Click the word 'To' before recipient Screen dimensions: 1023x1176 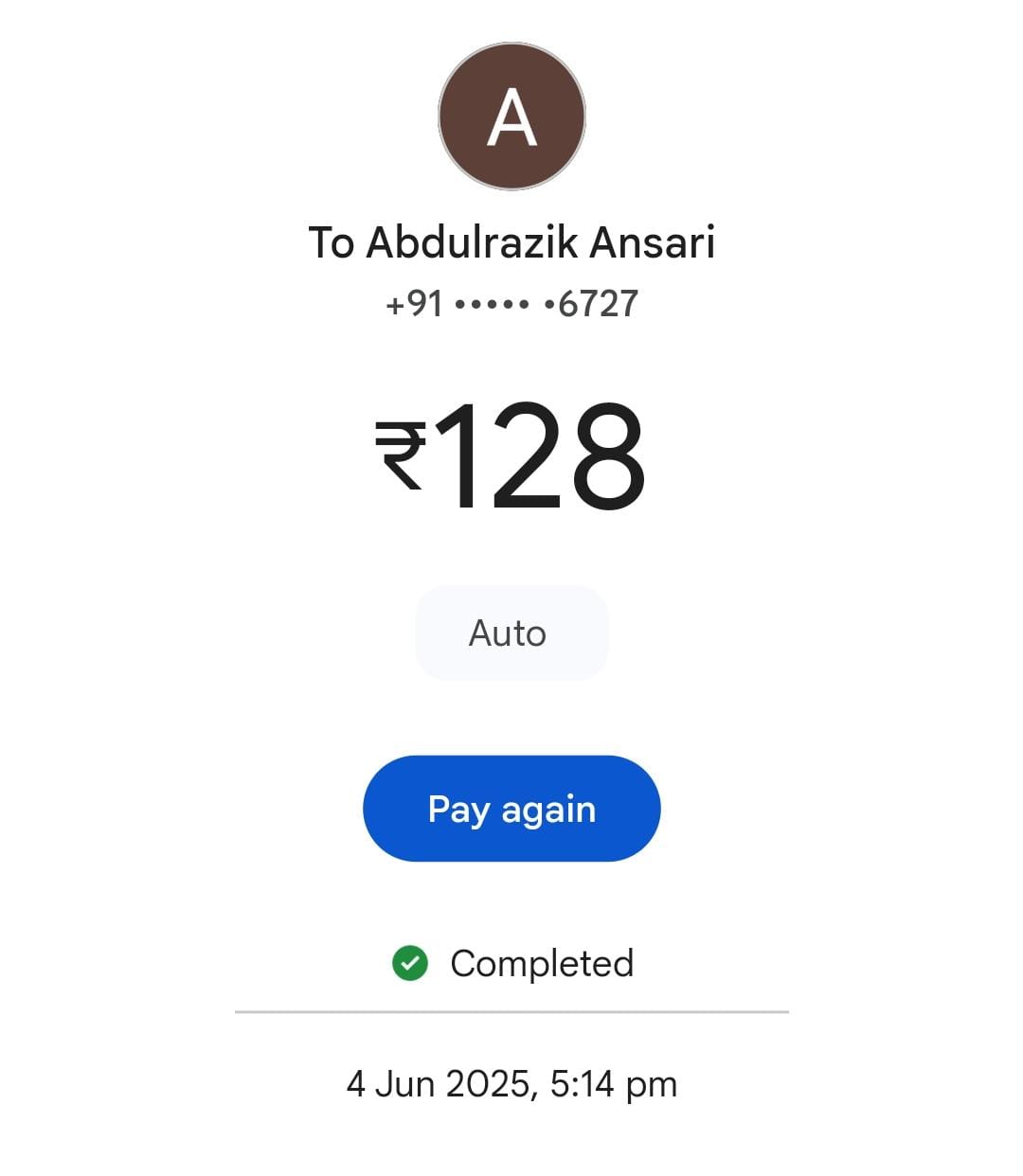[x=332, y=242]
